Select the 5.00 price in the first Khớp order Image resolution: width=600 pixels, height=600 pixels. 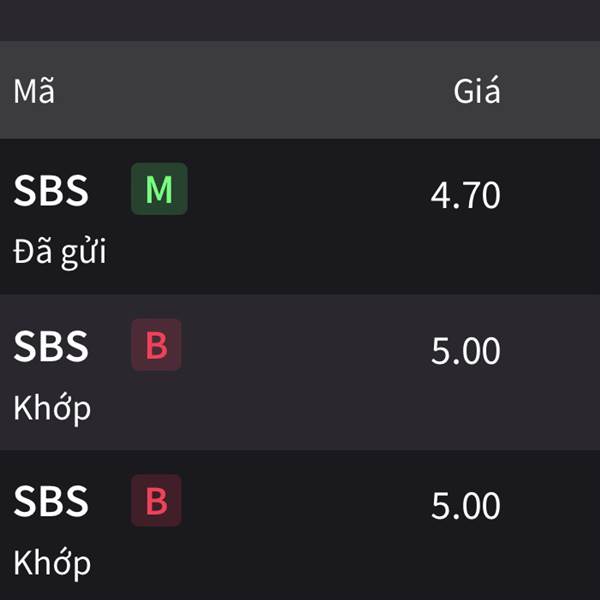(466, 351)
